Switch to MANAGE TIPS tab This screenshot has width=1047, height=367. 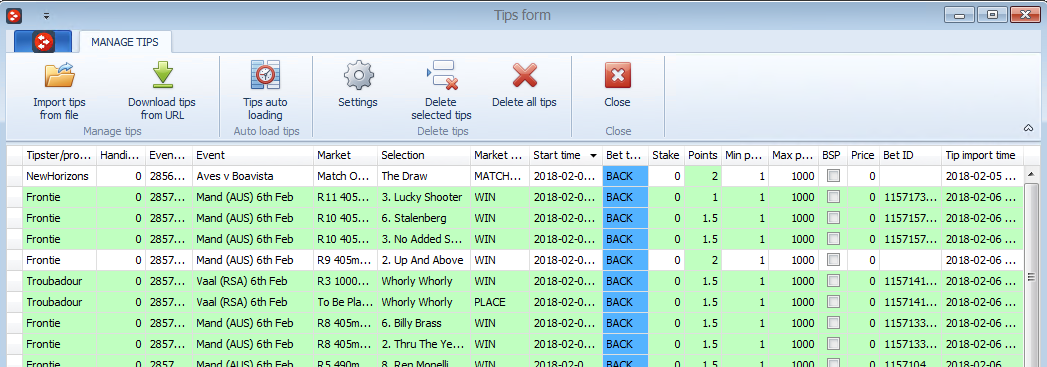coord(125,42)
